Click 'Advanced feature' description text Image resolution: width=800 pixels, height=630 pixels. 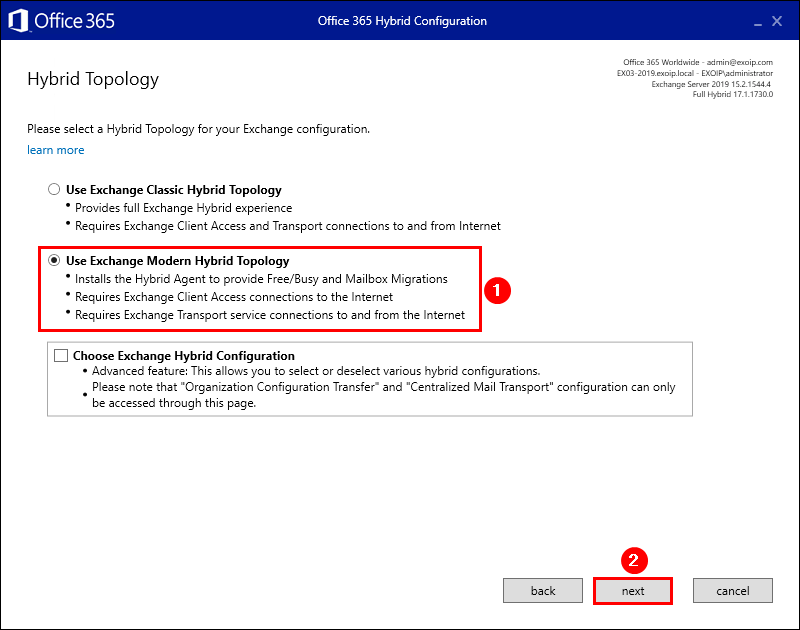tap(316, 371)
